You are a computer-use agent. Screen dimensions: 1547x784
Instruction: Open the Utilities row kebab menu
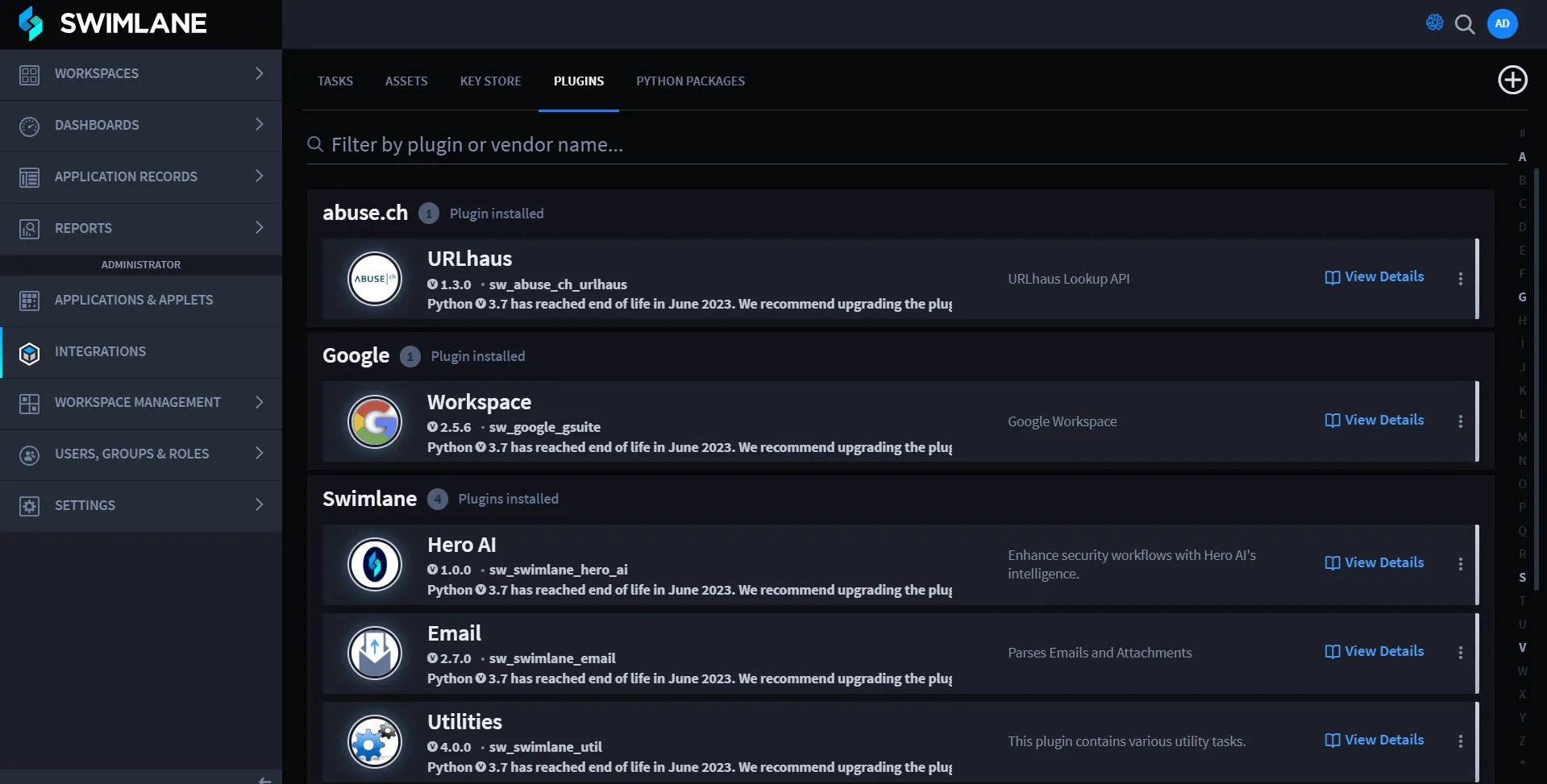point(1460,741)
